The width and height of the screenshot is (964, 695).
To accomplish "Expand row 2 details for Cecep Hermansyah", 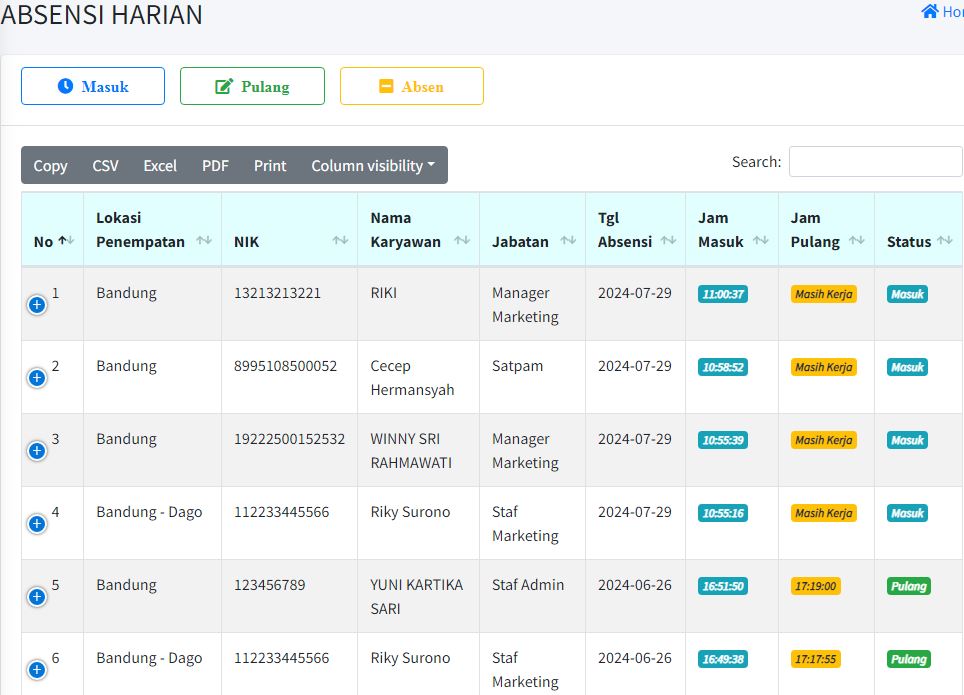I will coord(37,378).
